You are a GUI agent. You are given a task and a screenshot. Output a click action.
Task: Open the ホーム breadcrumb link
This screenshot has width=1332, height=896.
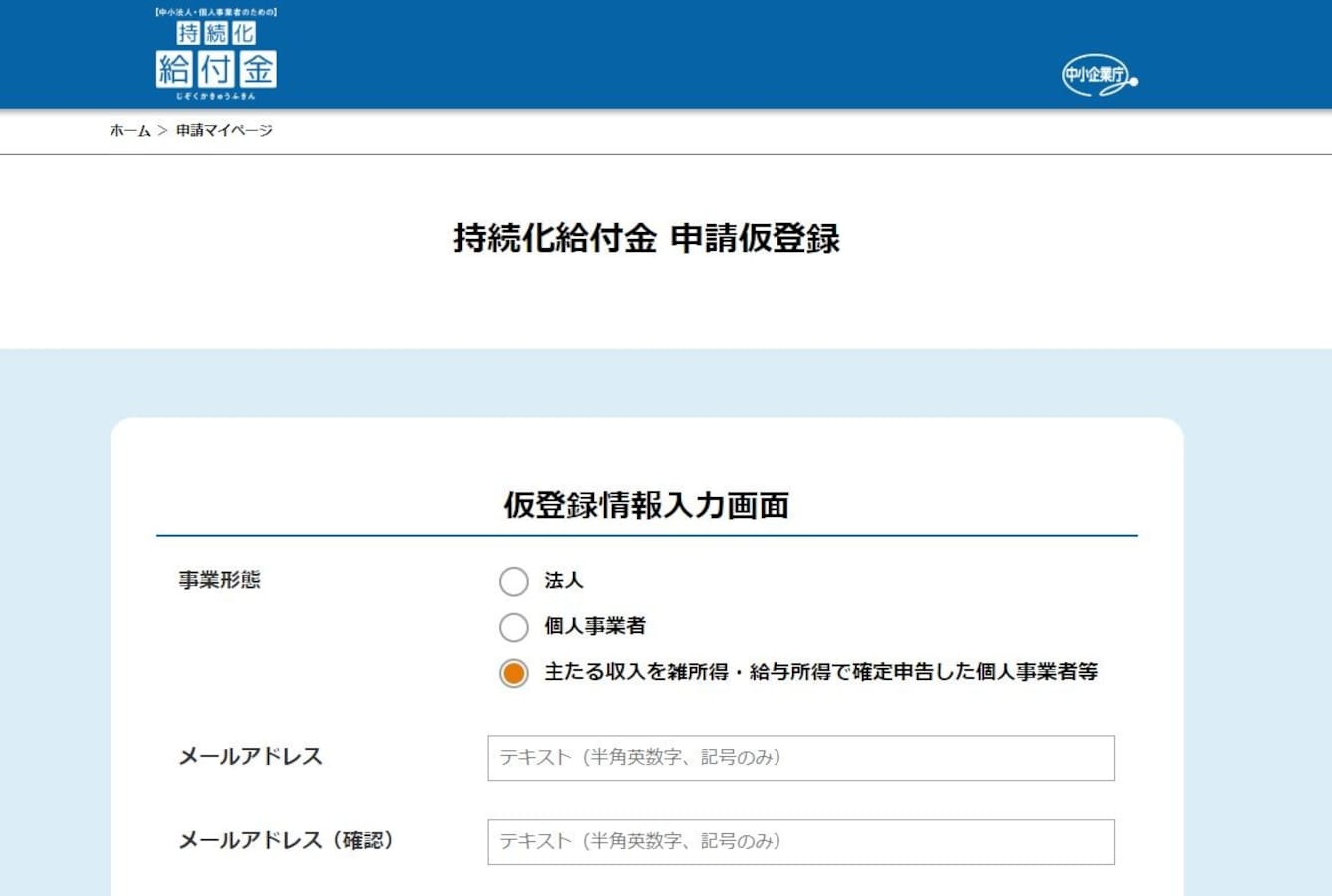click(128, 130)
